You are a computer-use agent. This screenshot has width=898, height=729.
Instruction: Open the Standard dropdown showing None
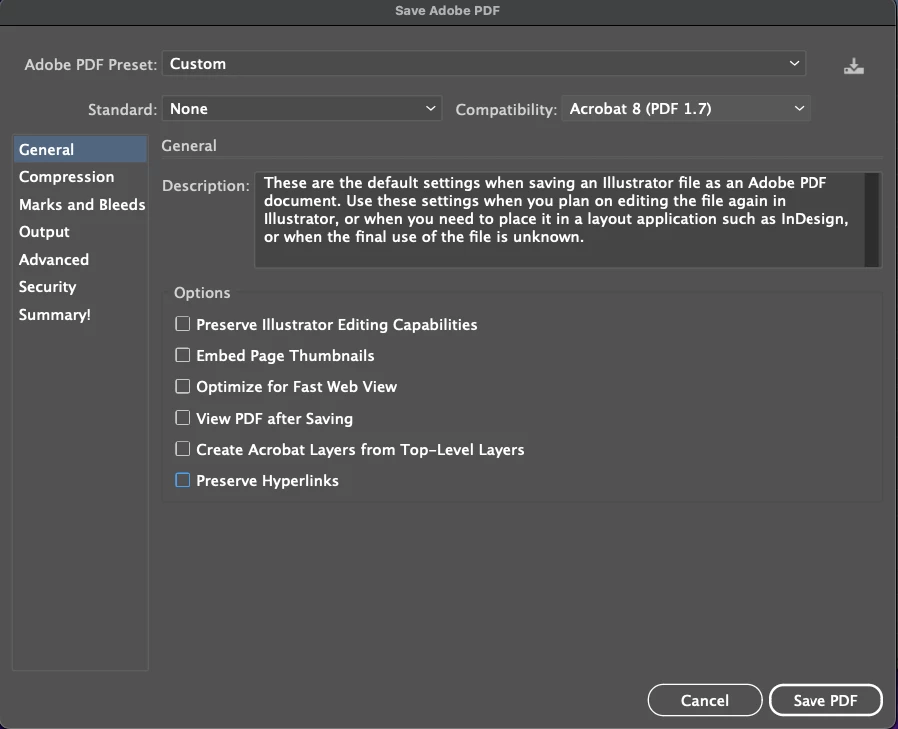302,109
